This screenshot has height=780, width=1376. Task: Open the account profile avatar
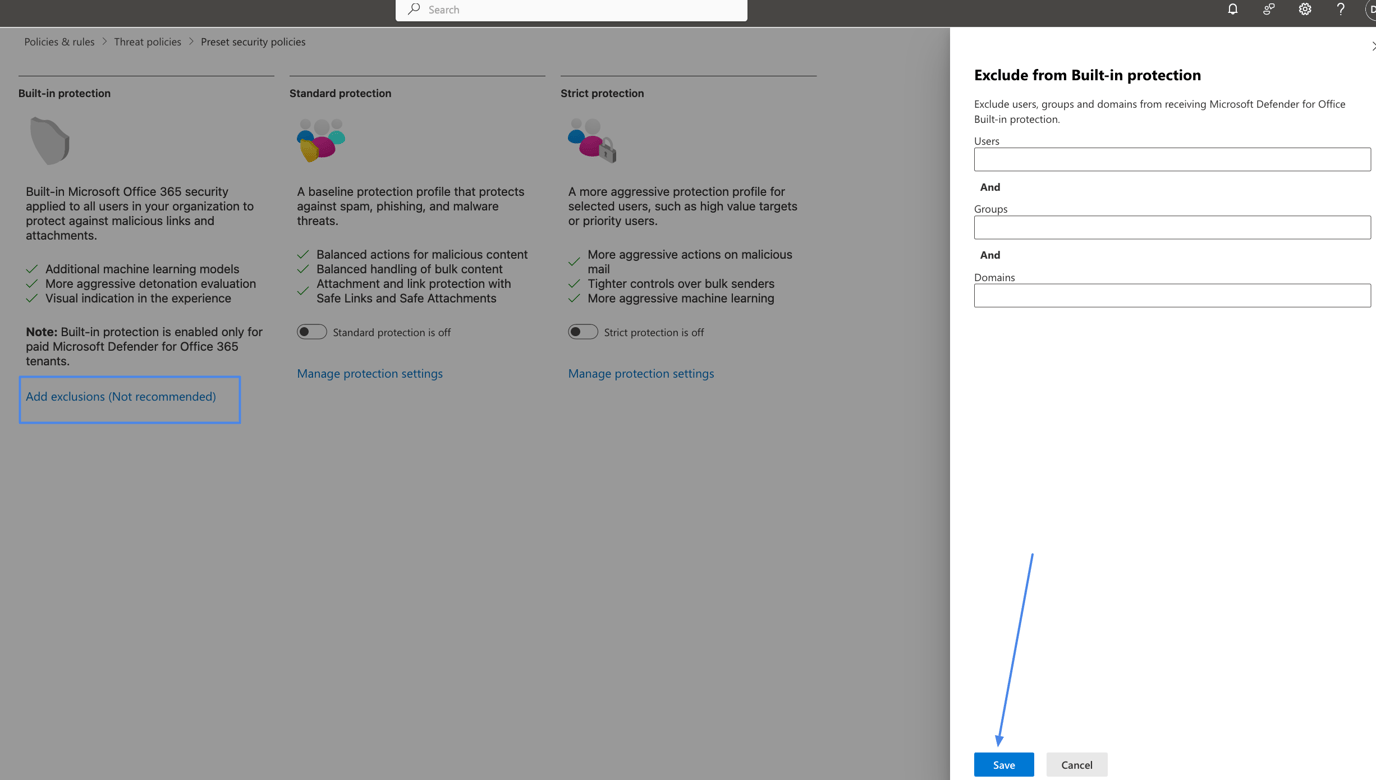(x=1371, y=11)
